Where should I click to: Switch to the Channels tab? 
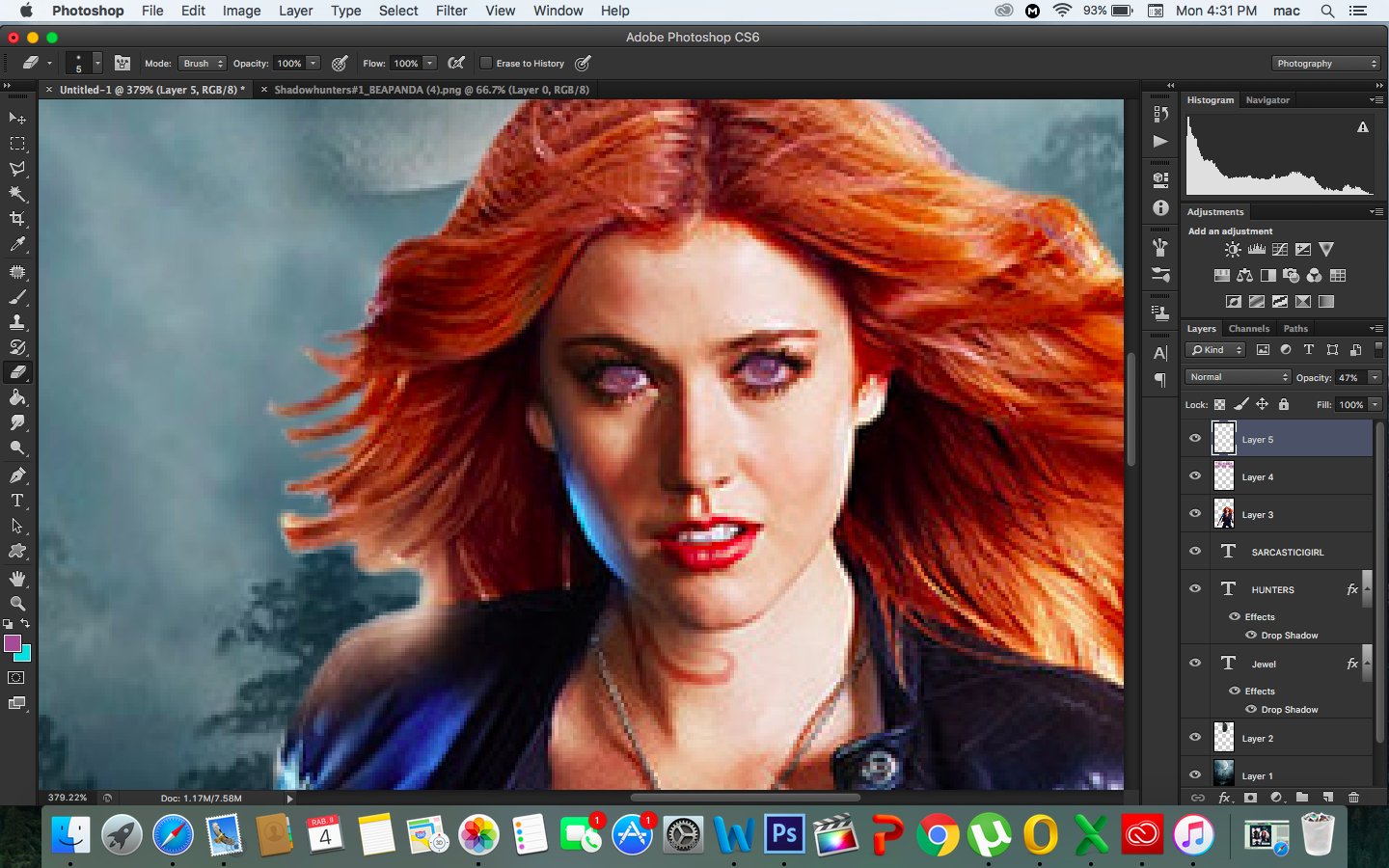pos(1249,329)
